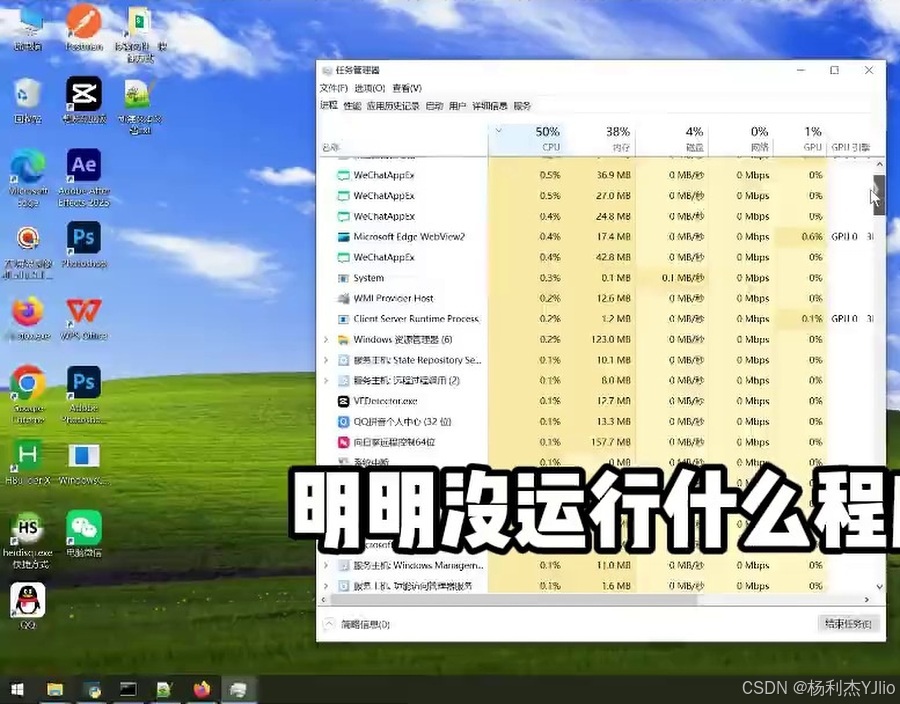The height and width of the screenshot is (704, 900).
Task: Switch to the 启动 tab
Action: tap(434, 106)
